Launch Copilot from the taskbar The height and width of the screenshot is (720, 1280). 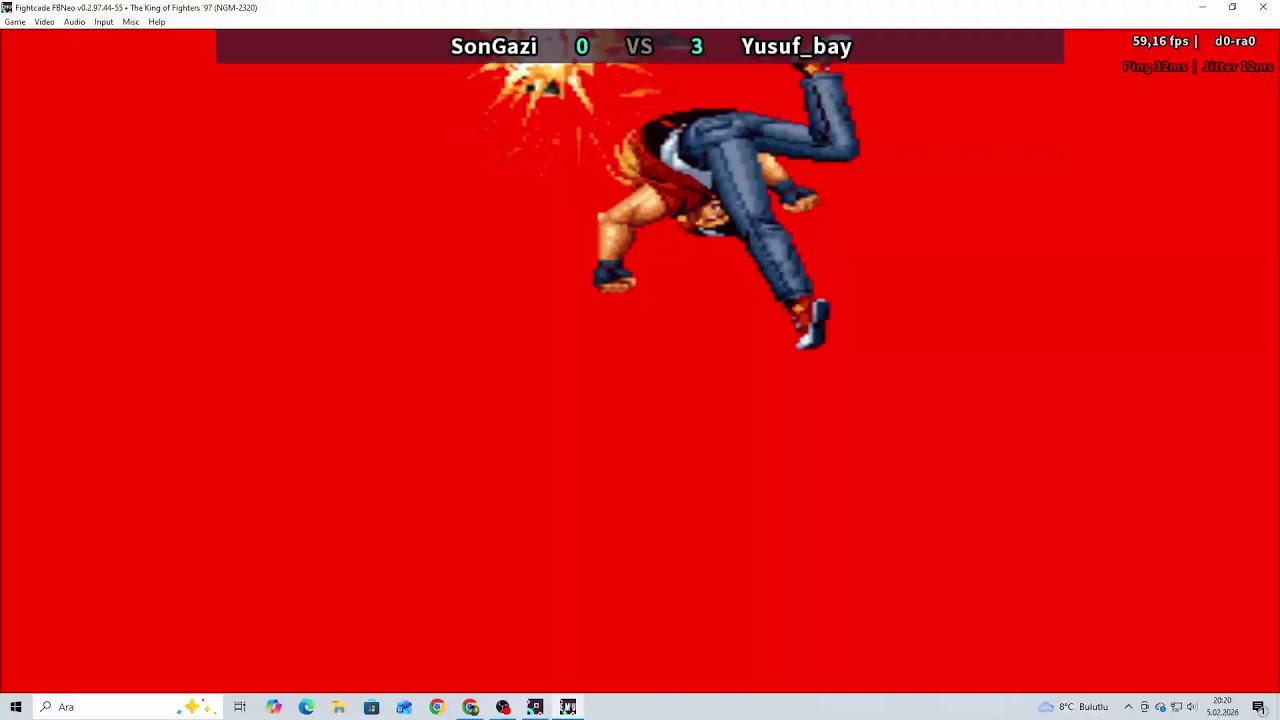click(x=273, y=707)
